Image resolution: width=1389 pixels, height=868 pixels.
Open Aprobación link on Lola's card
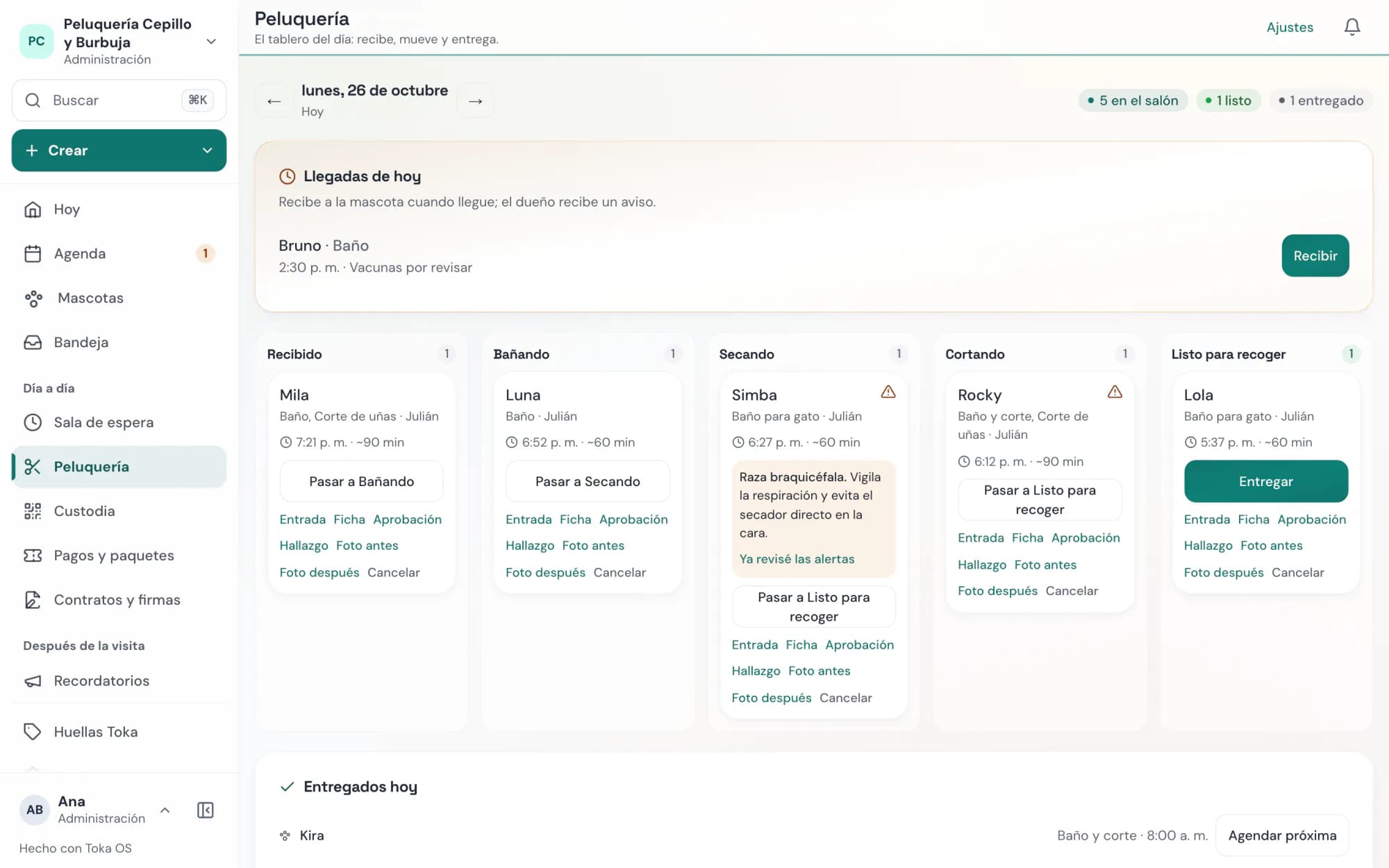pos(1311,519)
